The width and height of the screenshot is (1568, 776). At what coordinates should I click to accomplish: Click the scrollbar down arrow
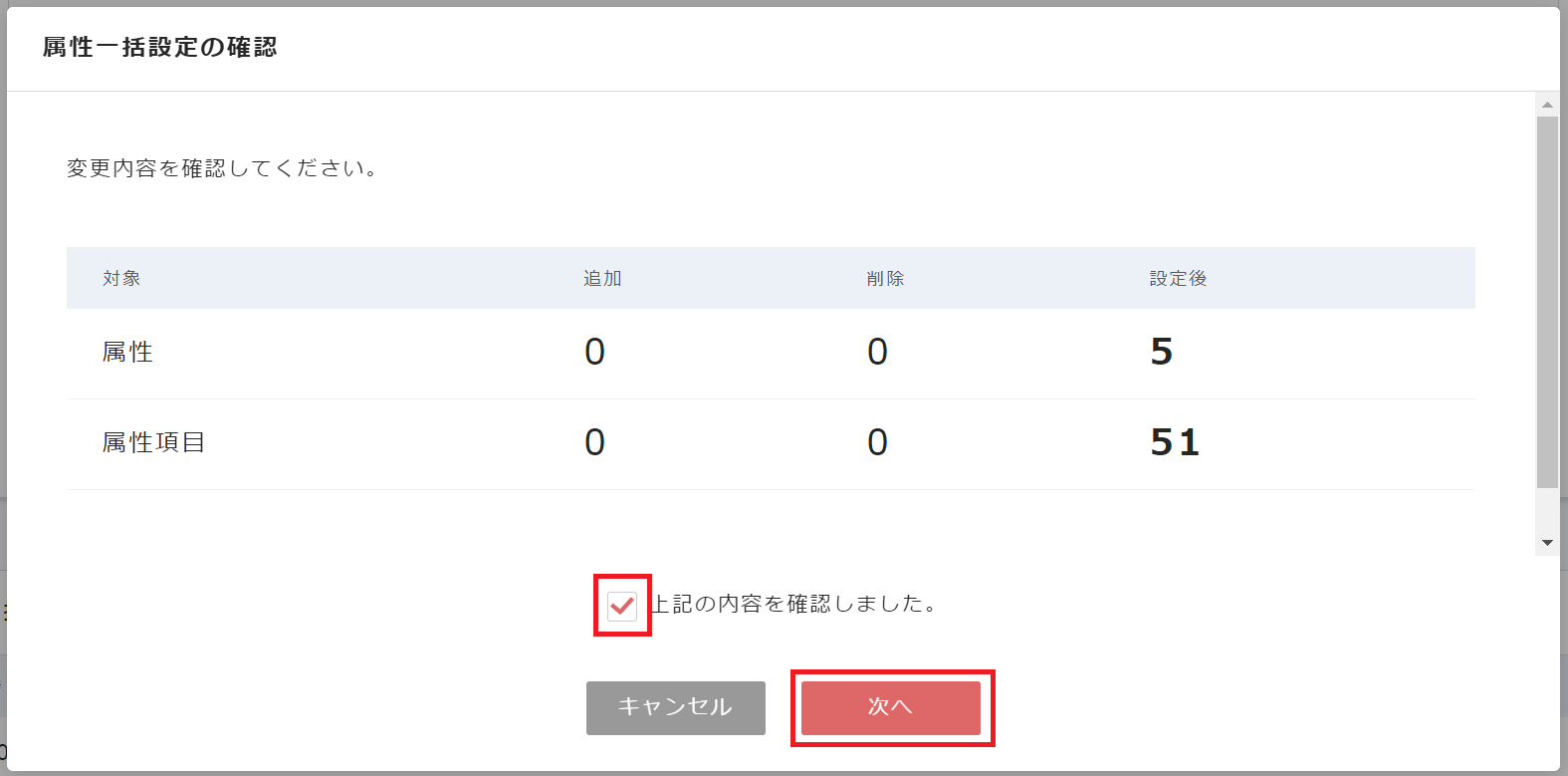coord(1545,541)
